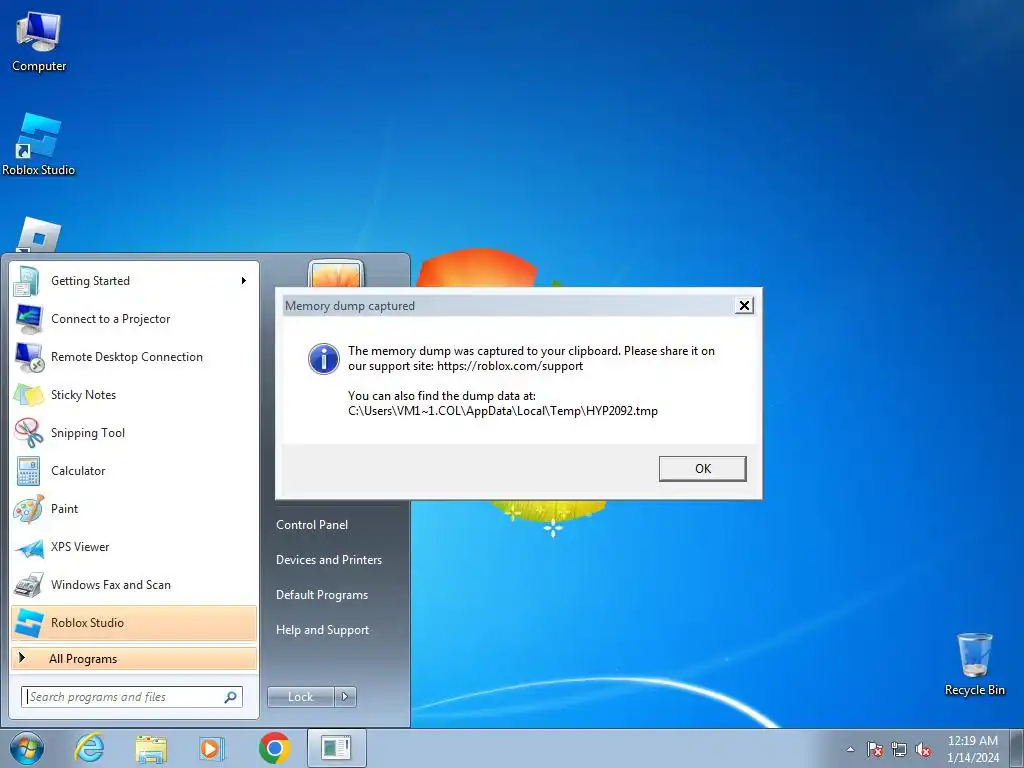Select the partially hidden Roblox Player desktop icon
Image resolution: width=1024 pixels, height=768 pixels.
39,235
